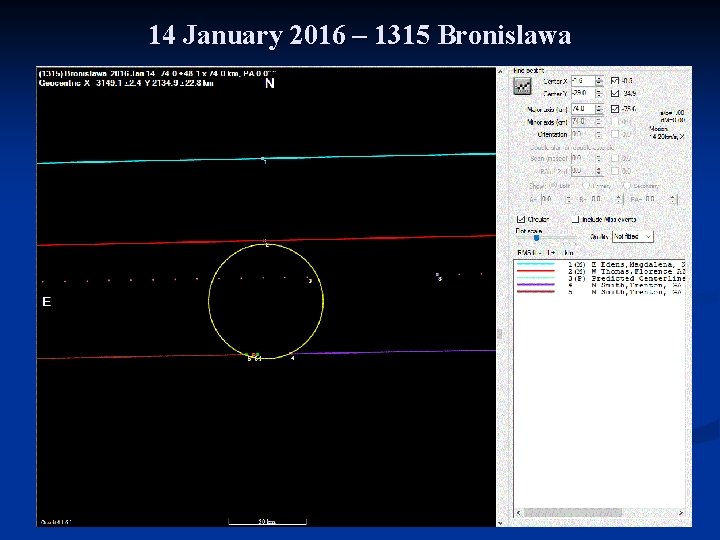The height and width of the screenshot is (540, 720).
Task: Click the Orientation value field
Action: point(583,135)
